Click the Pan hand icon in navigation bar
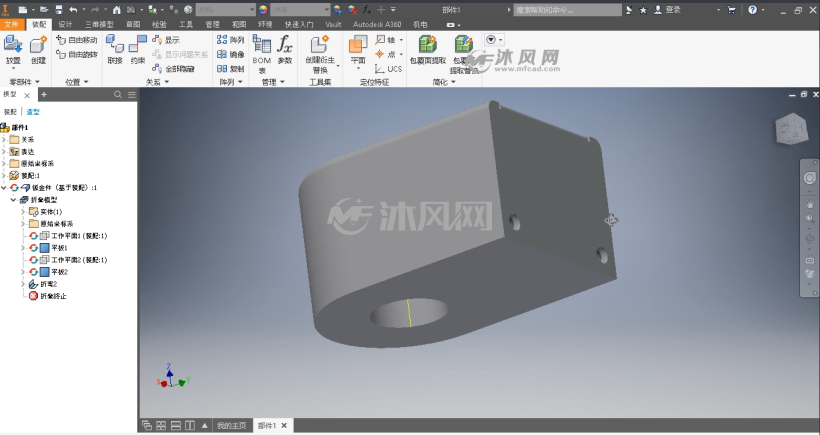Viewport: 820px width, 435px height. [x=810, y=204]
